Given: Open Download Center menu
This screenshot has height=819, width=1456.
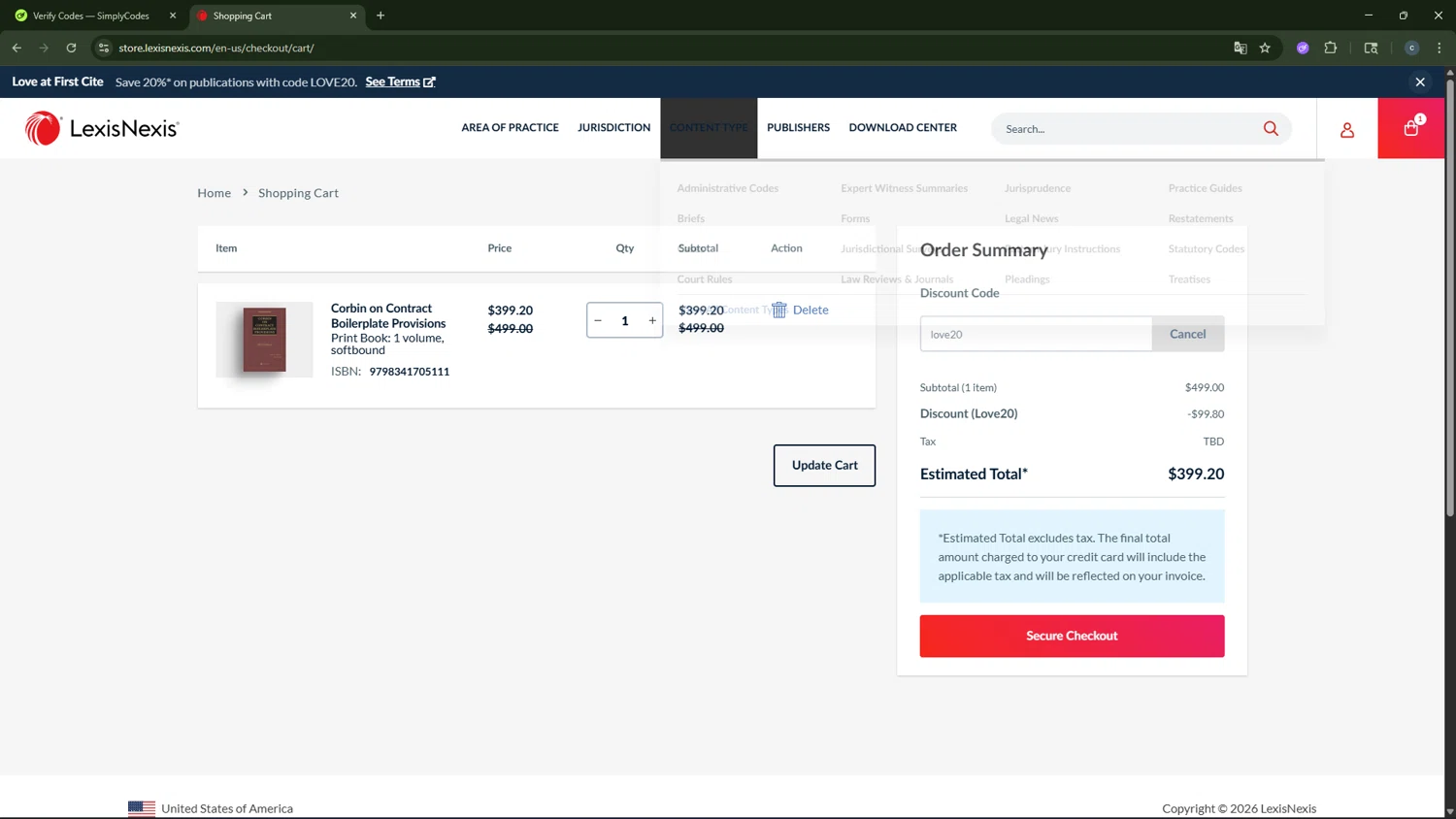Looking at the screenshot, I should (903, 127).
